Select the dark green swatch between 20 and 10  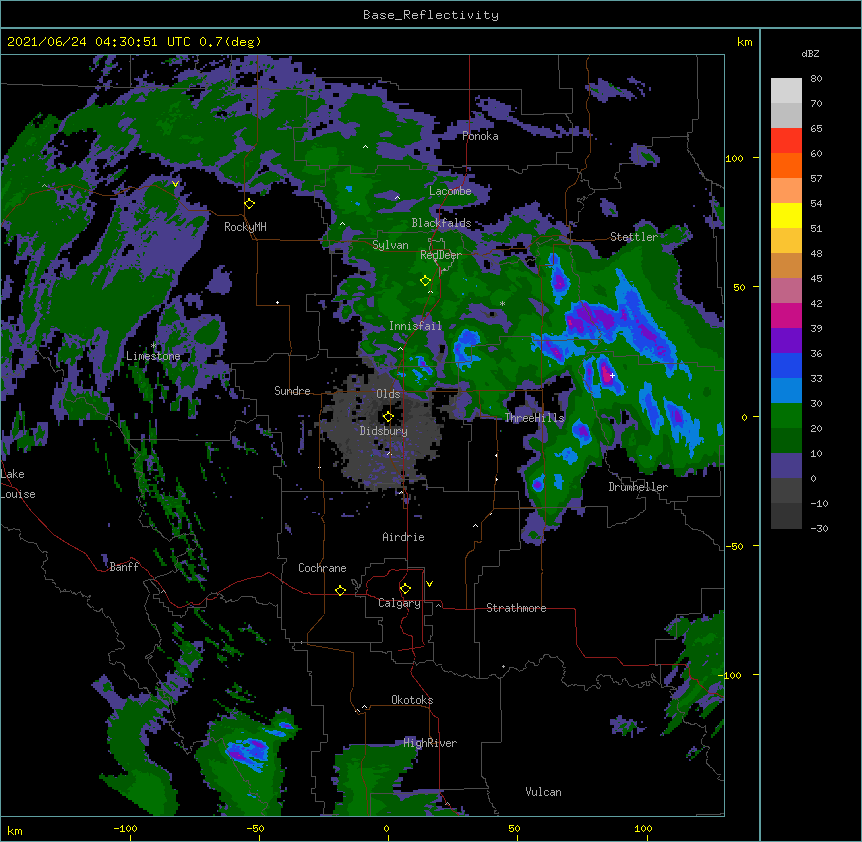click(786, 441)
